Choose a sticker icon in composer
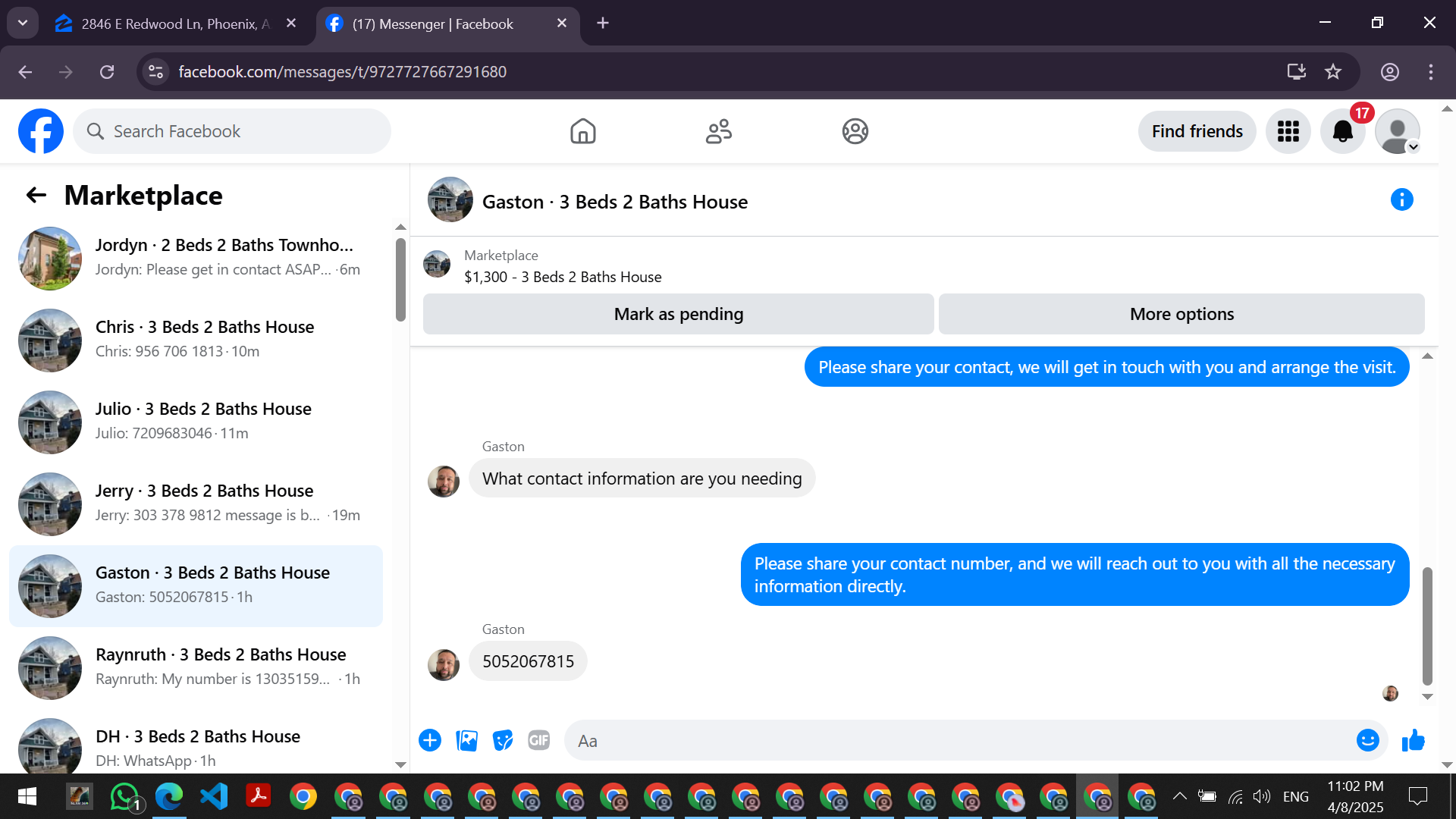Image resolution: width=1456 pixels, height=819 pixels. tap(503, 740)
